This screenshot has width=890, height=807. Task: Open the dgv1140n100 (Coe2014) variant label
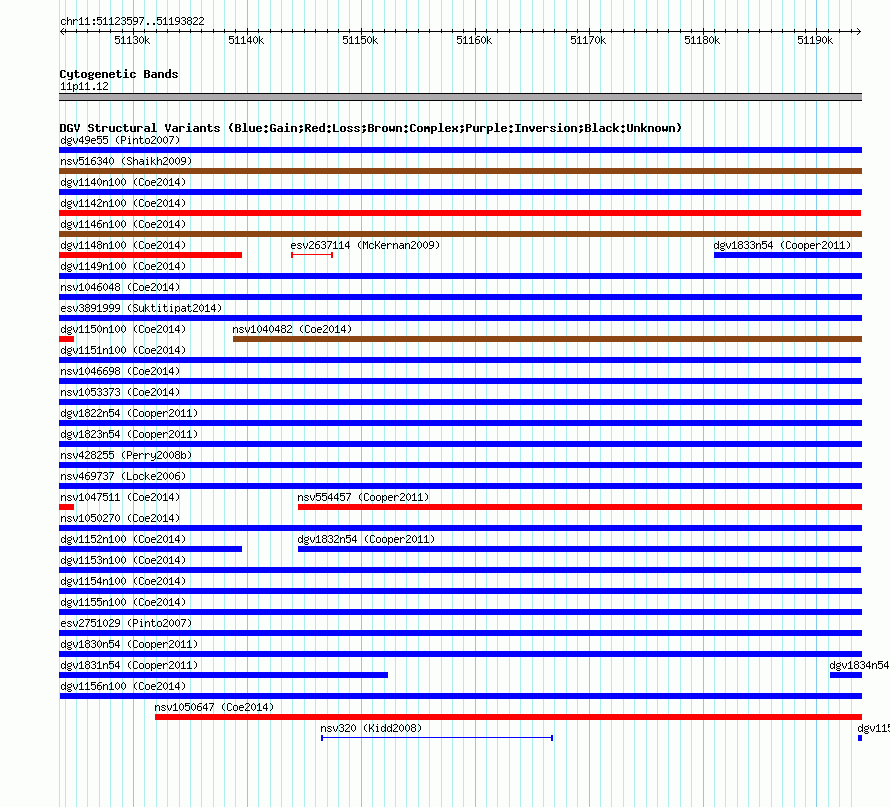123,182
